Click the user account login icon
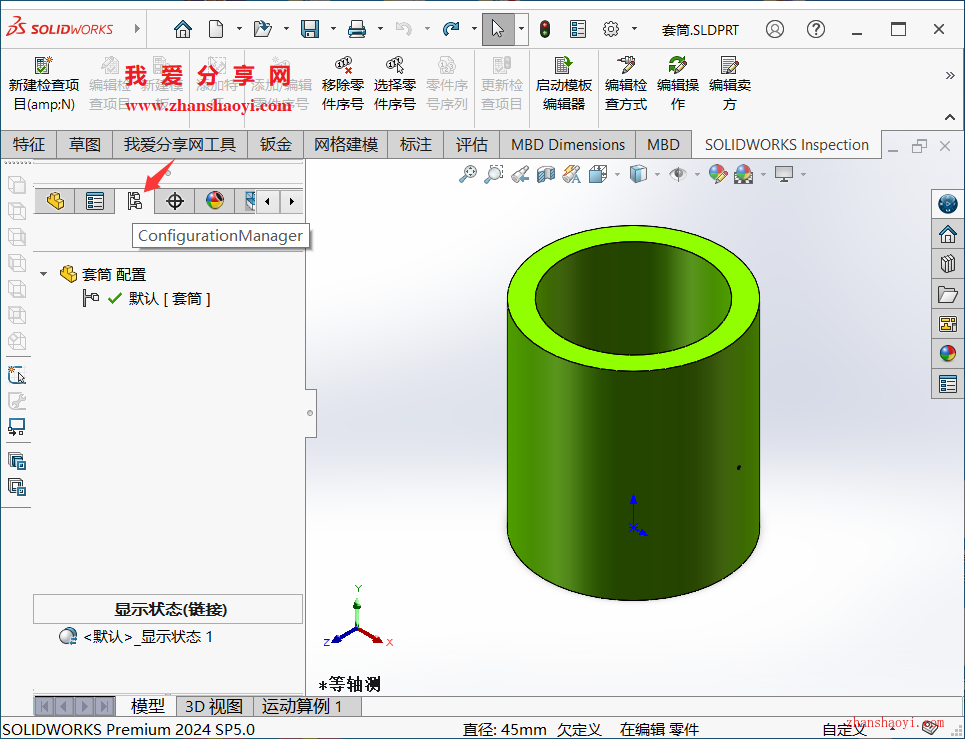This screenshot has width=965, height=739. click(775, 29)
